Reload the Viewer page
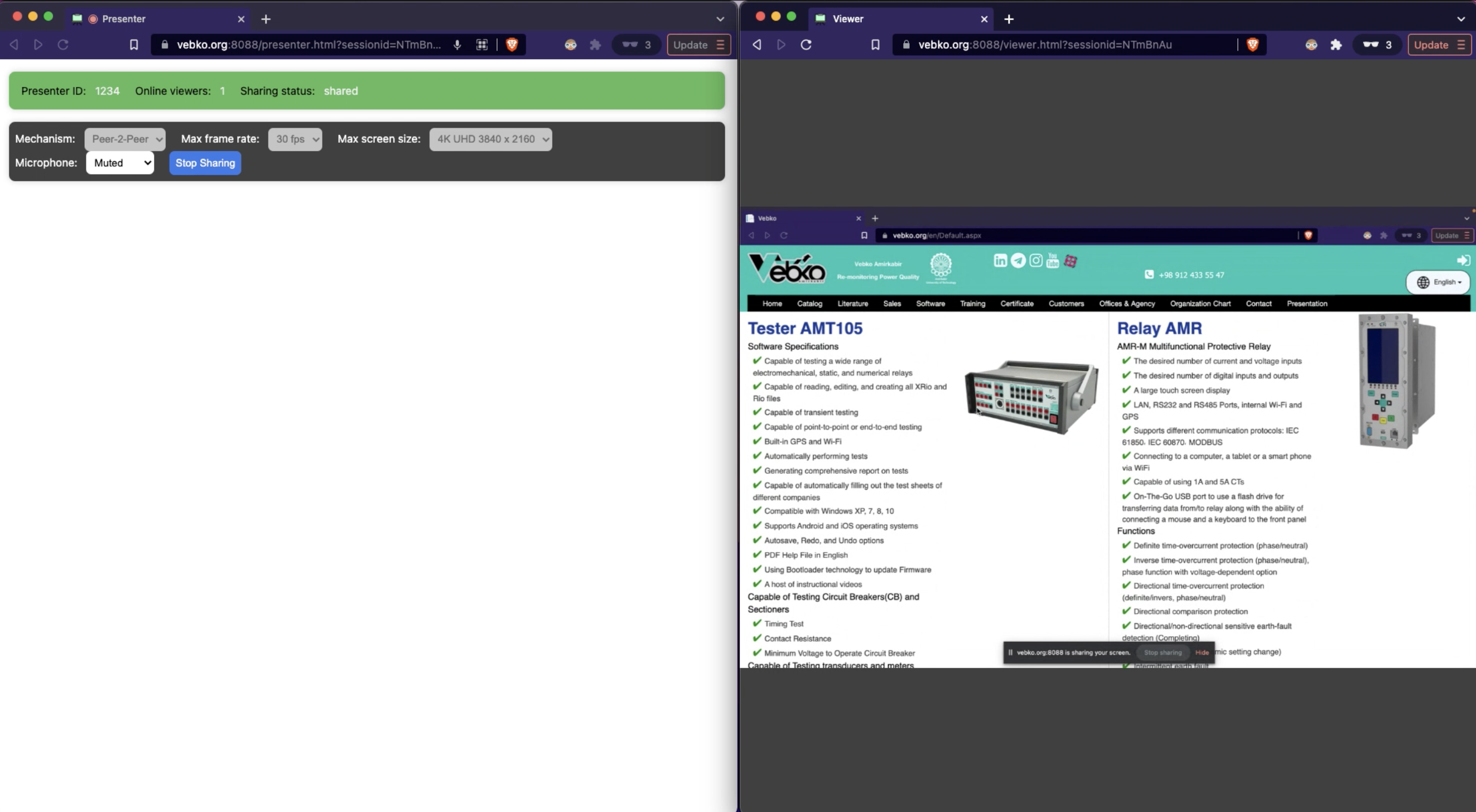The height and width of the screenshot is (812, 1476). [x=805, y=45]
